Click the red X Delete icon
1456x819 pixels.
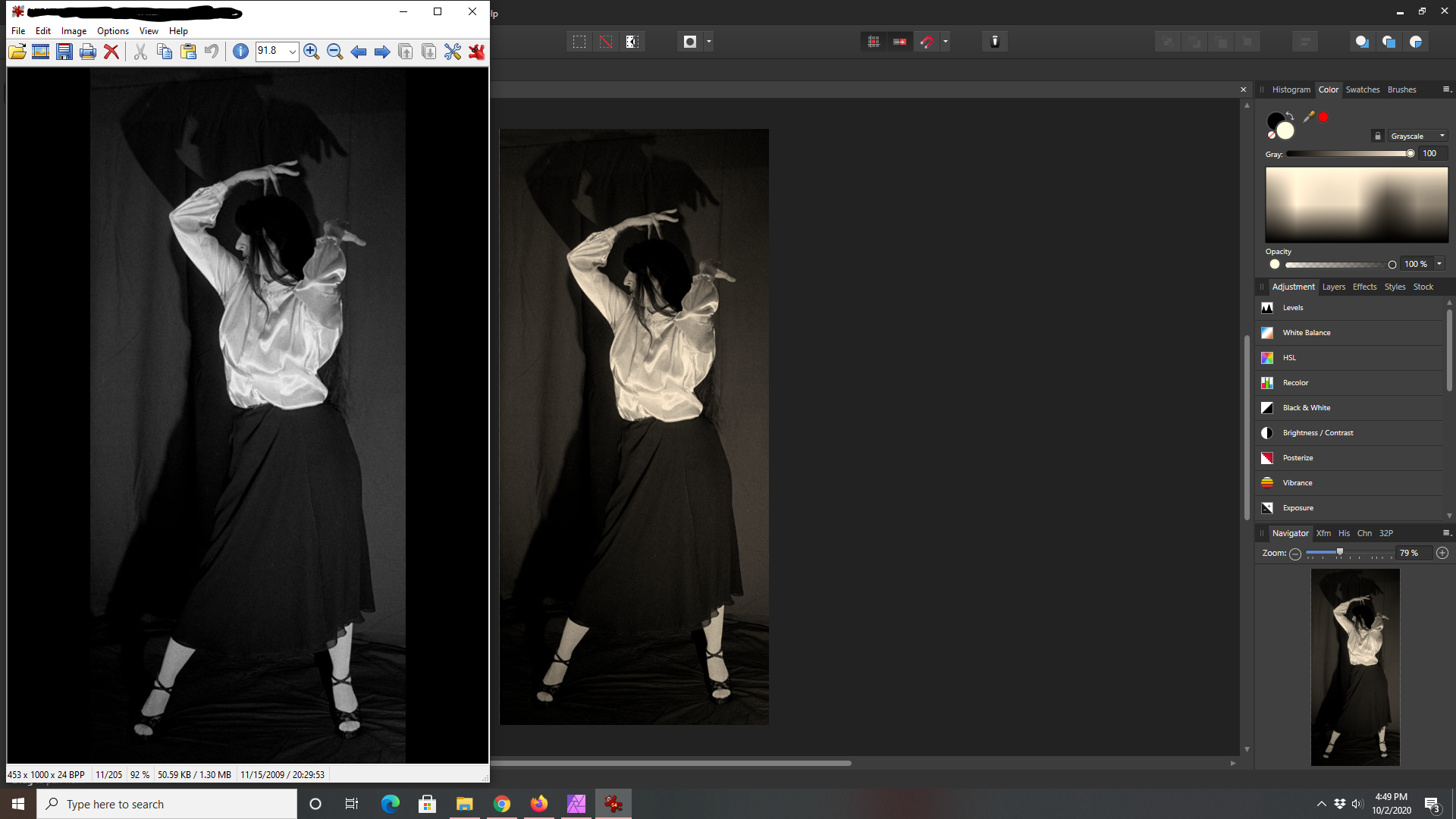pyautogui.click(x=111, y=52)
